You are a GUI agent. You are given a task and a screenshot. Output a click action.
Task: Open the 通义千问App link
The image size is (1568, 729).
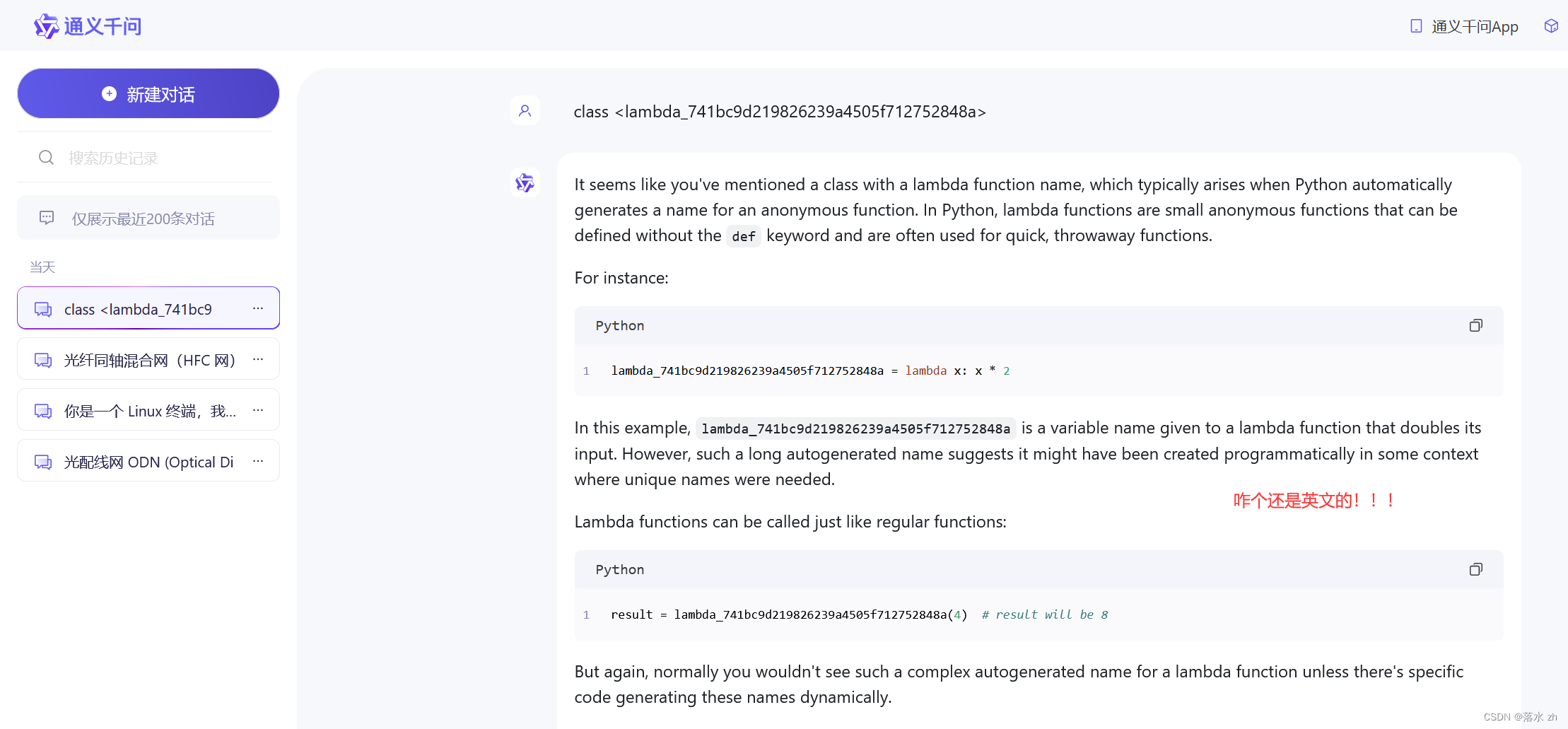(x=1475, y=26)
